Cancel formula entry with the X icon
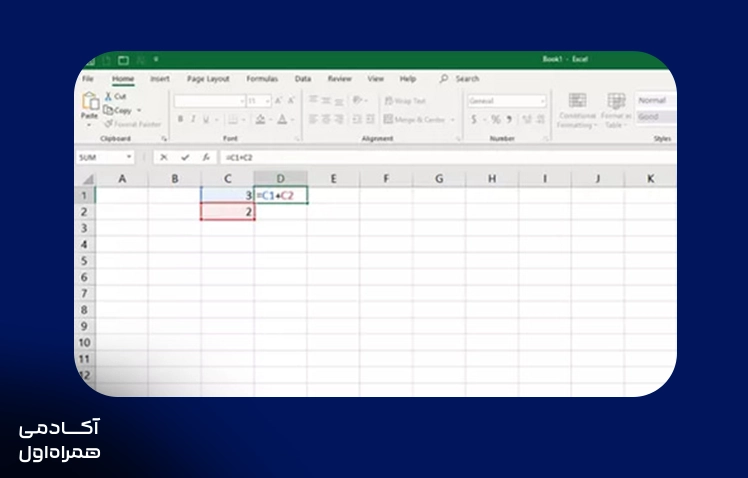748x478 pixels. [x=164, y=157]
